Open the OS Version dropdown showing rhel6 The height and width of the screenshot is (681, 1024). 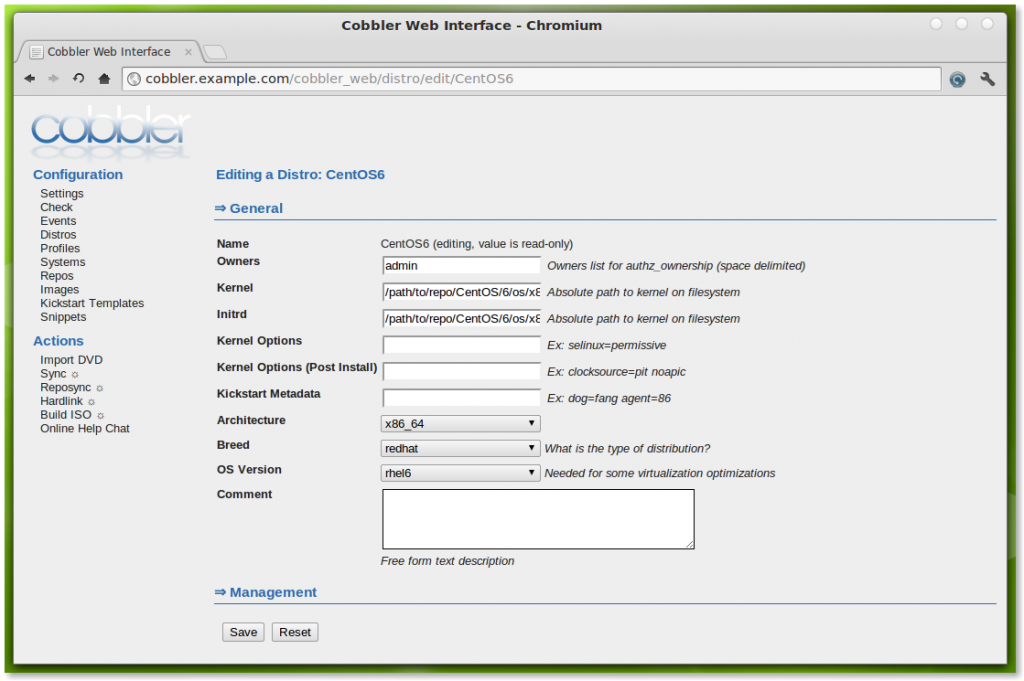click(x=461, y=474)
